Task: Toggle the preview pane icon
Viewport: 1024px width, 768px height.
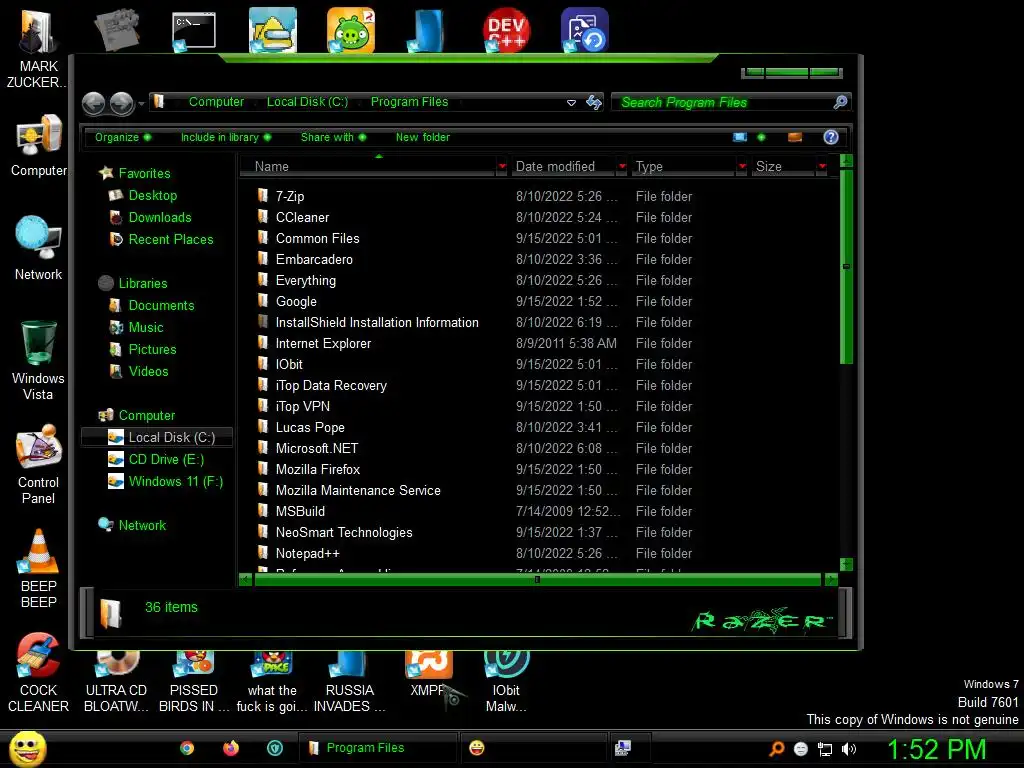Action: click(795, 137)
